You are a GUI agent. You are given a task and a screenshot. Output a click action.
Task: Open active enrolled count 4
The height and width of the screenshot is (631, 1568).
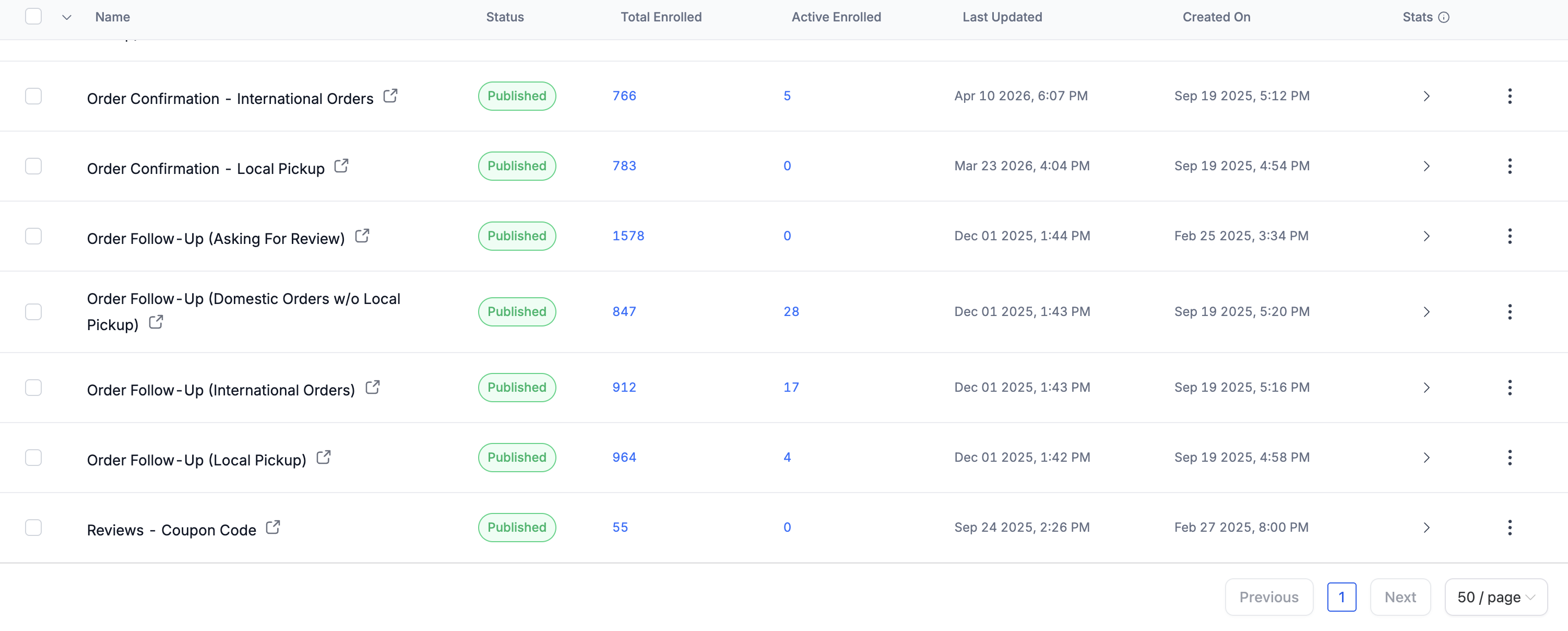(787, 458)
